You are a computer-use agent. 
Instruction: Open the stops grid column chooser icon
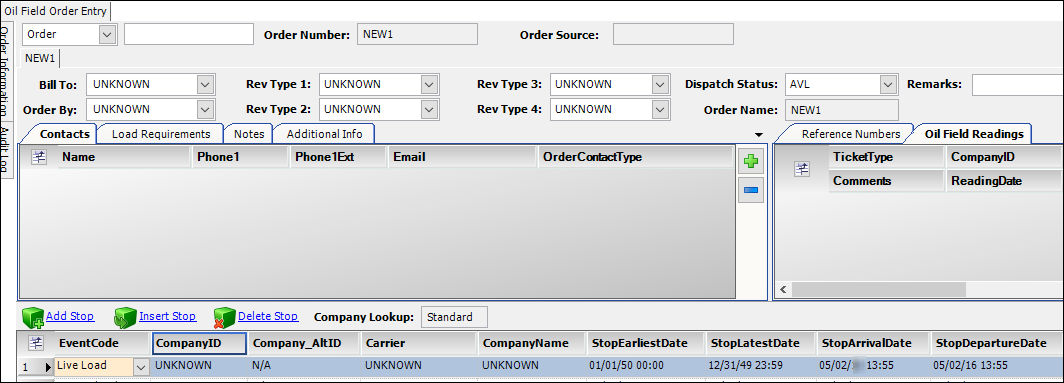pyautogui.click(x=35, y=343)
